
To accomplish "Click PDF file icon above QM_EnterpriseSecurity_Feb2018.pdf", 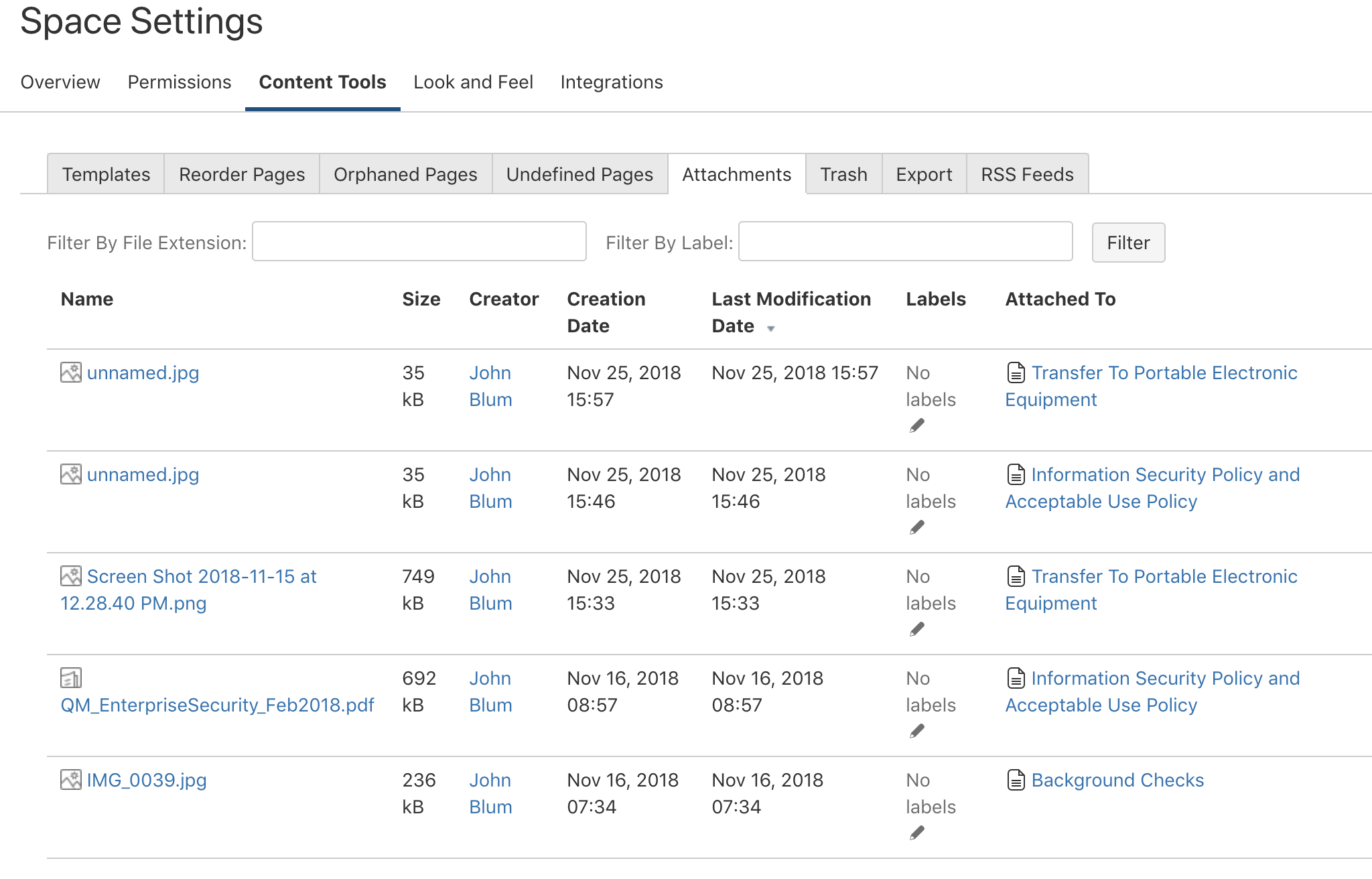I will pyautogui.click(x=71, y=678).
